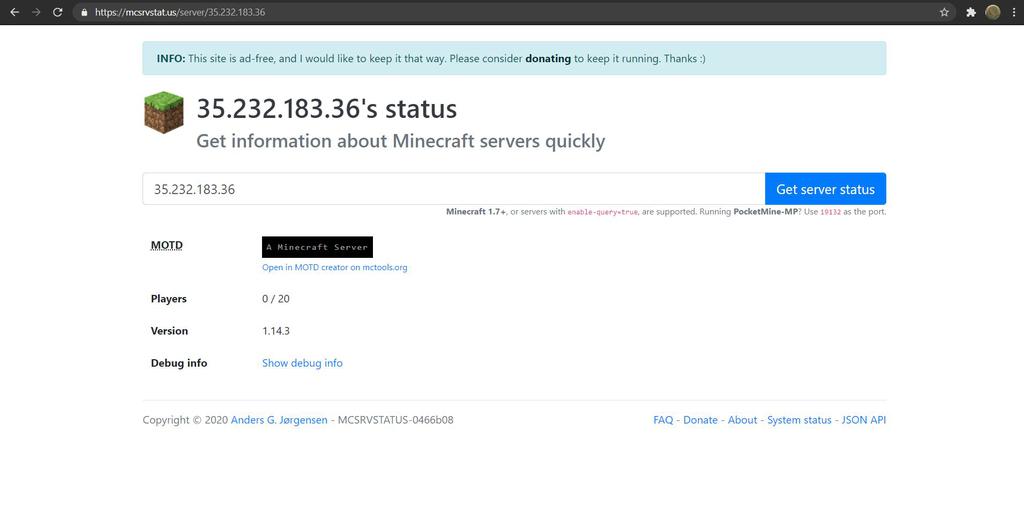The height and width of the screenshot is (527, 1024).
Task: Open the FAQ footer link
Action: click(663, 420)
